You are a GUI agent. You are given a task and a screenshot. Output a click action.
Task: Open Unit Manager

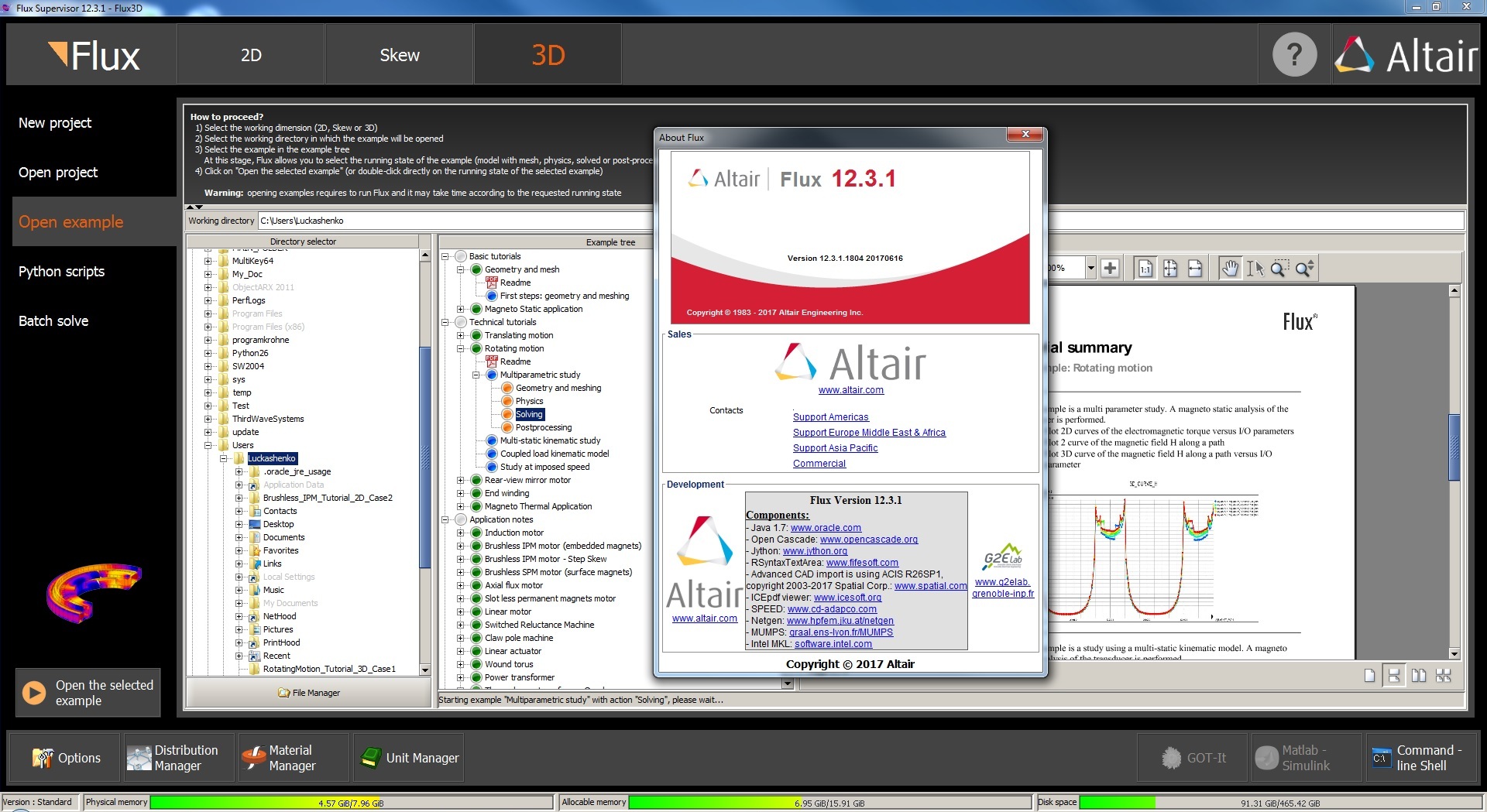(409, 758)
